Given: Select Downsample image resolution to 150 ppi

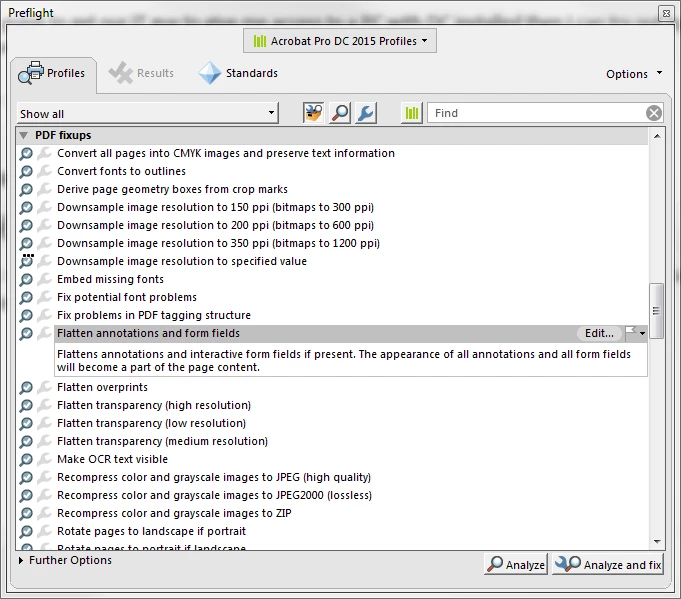Looking at the screenshot, I should click(215, 207).
